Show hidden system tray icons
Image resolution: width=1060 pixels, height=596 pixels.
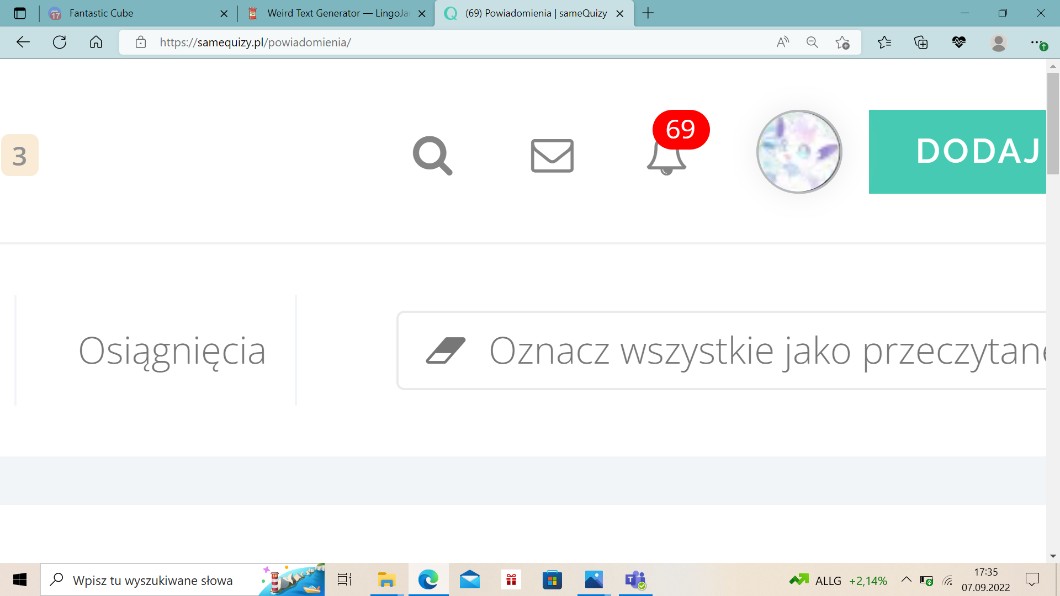coord(906,580)
